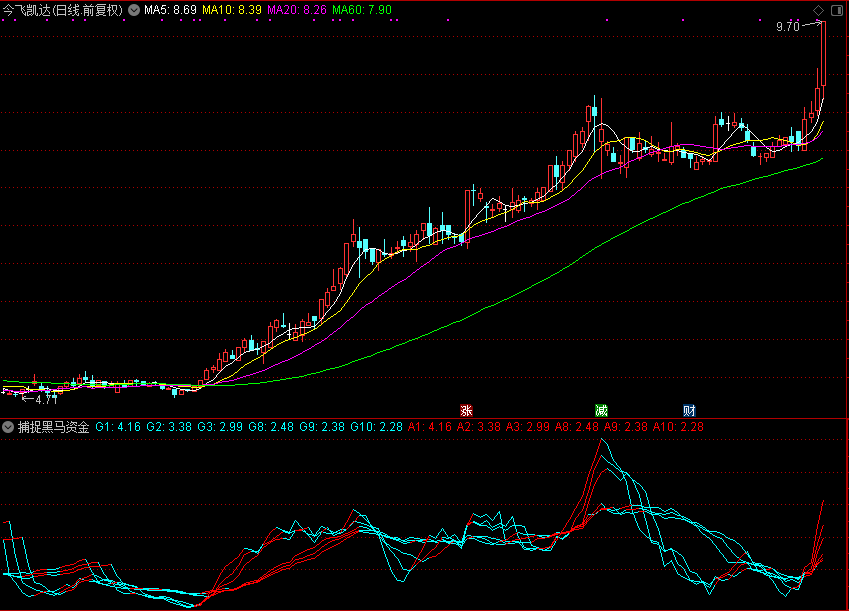Click the A9: 2.38 value
Image resolution: width=849 pixels, height=611 pixels.
click(626, 427)
